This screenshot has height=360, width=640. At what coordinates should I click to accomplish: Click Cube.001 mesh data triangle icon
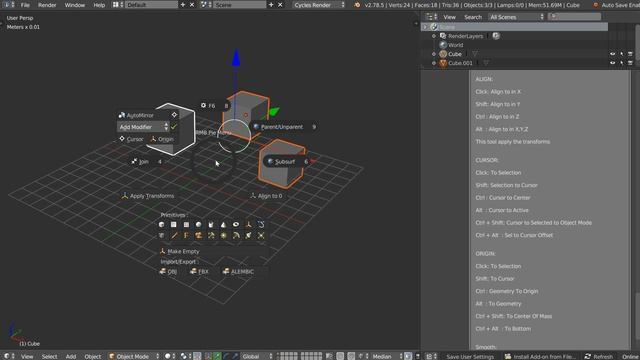pyautogui.click(x=486, y=63)
